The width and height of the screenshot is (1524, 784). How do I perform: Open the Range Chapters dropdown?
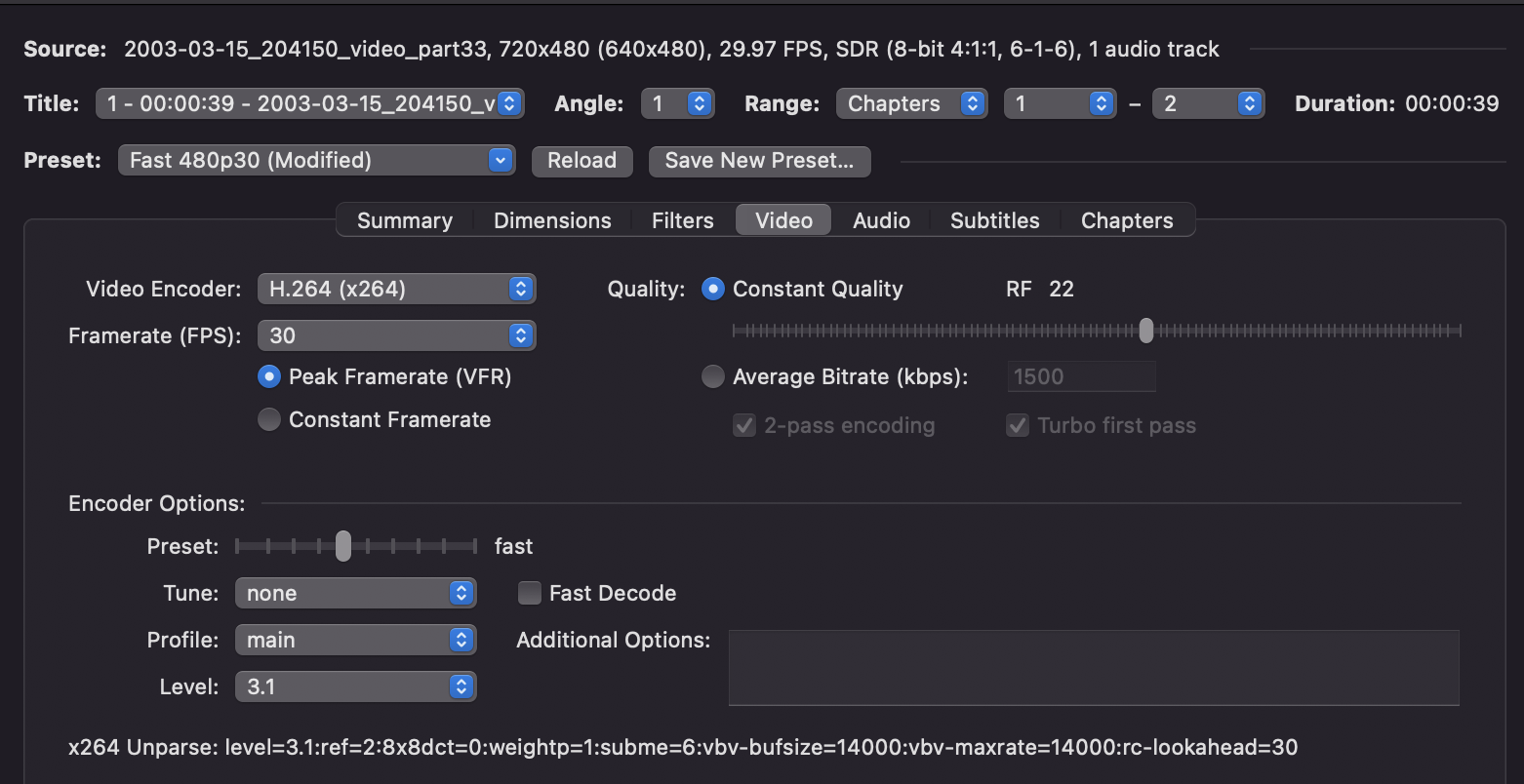pyautogui.click(x=911, y=103)
